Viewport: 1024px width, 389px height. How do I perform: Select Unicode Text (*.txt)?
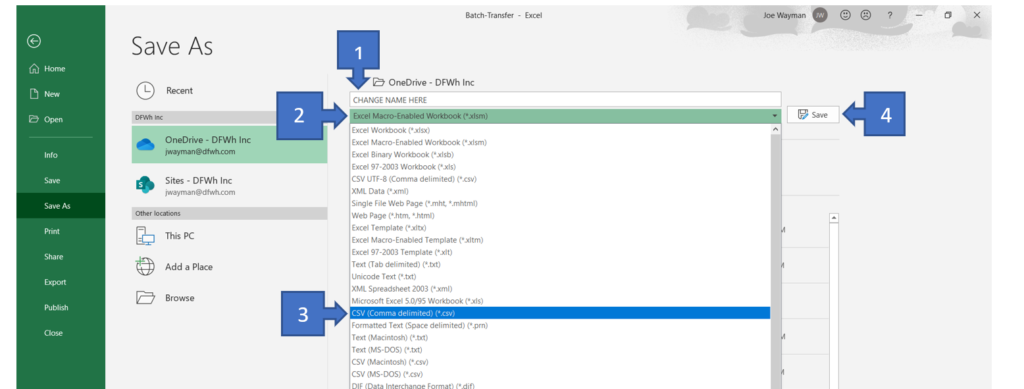[x=560, y=276]
